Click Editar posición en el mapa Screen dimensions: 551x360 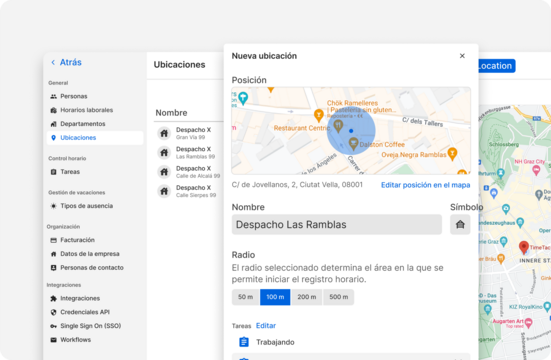(426, 185)
